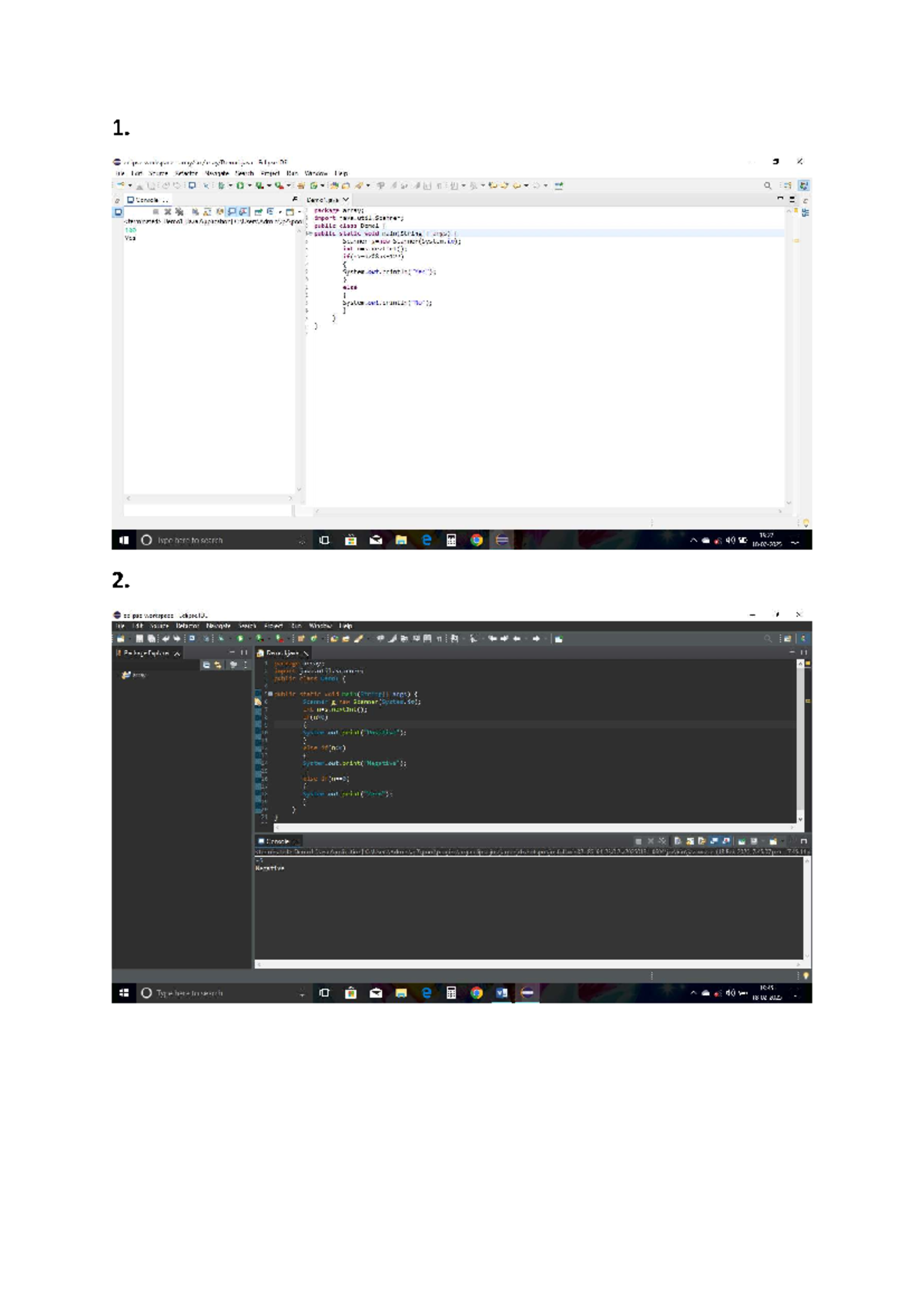Click Save icon in dark-theme toolbar
Image resolution: width=924 pixels, height=1306 pixels.
click(x=139, y=638)
